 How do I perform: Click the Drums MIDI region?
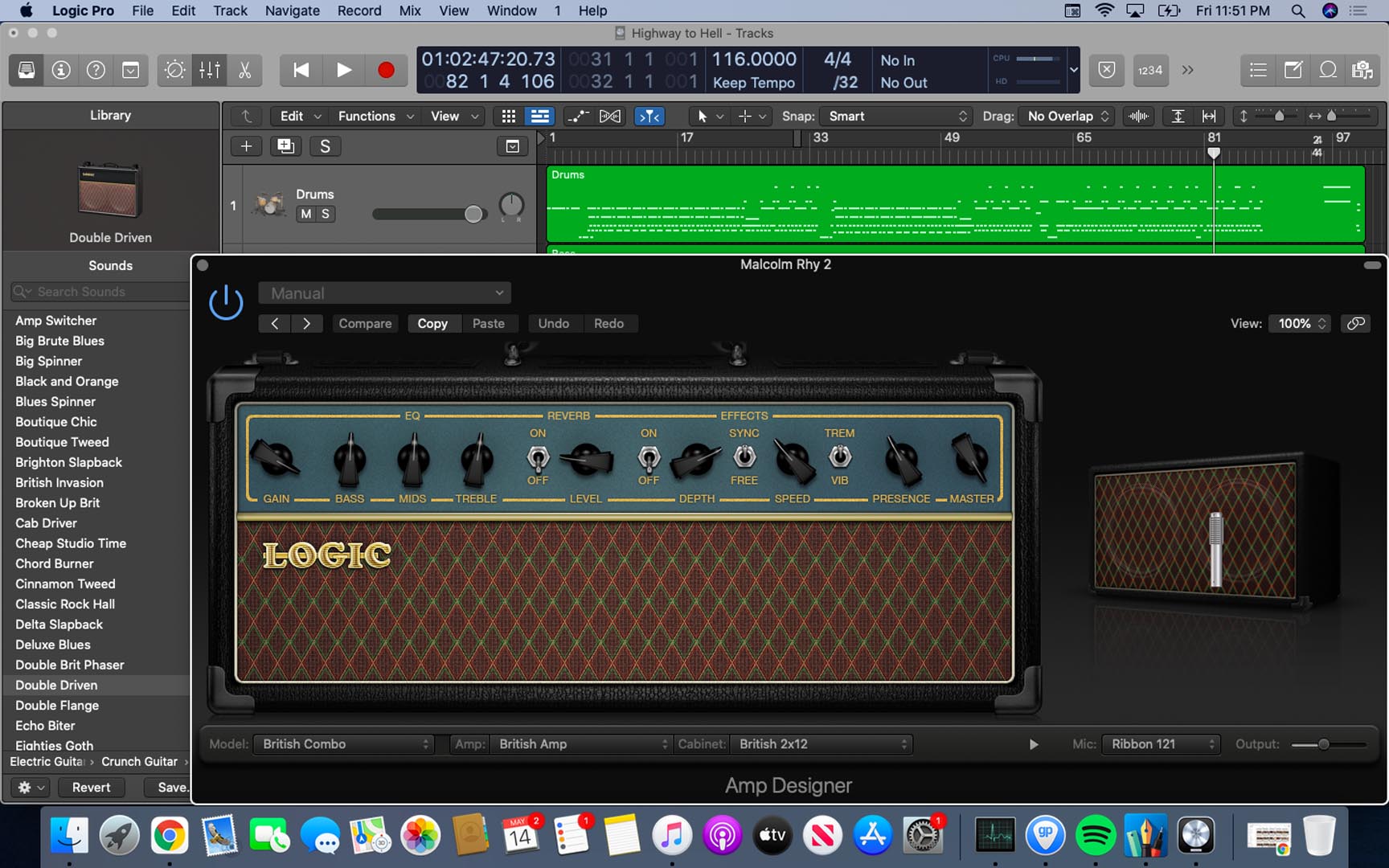956,203
